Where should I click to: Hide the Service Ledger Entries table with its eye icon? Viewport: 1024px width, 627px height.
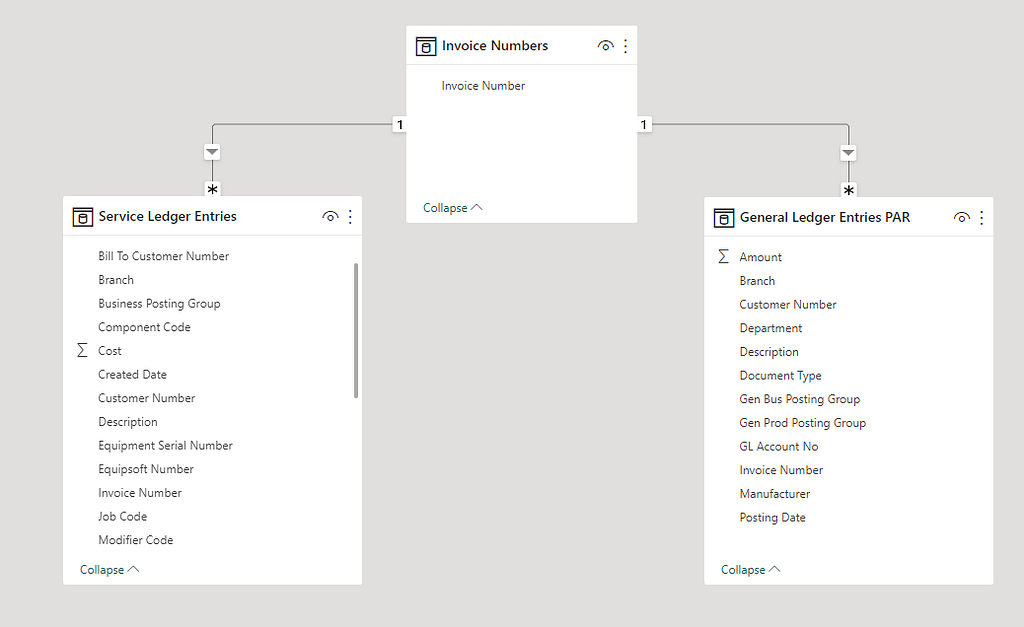(330, 216)
